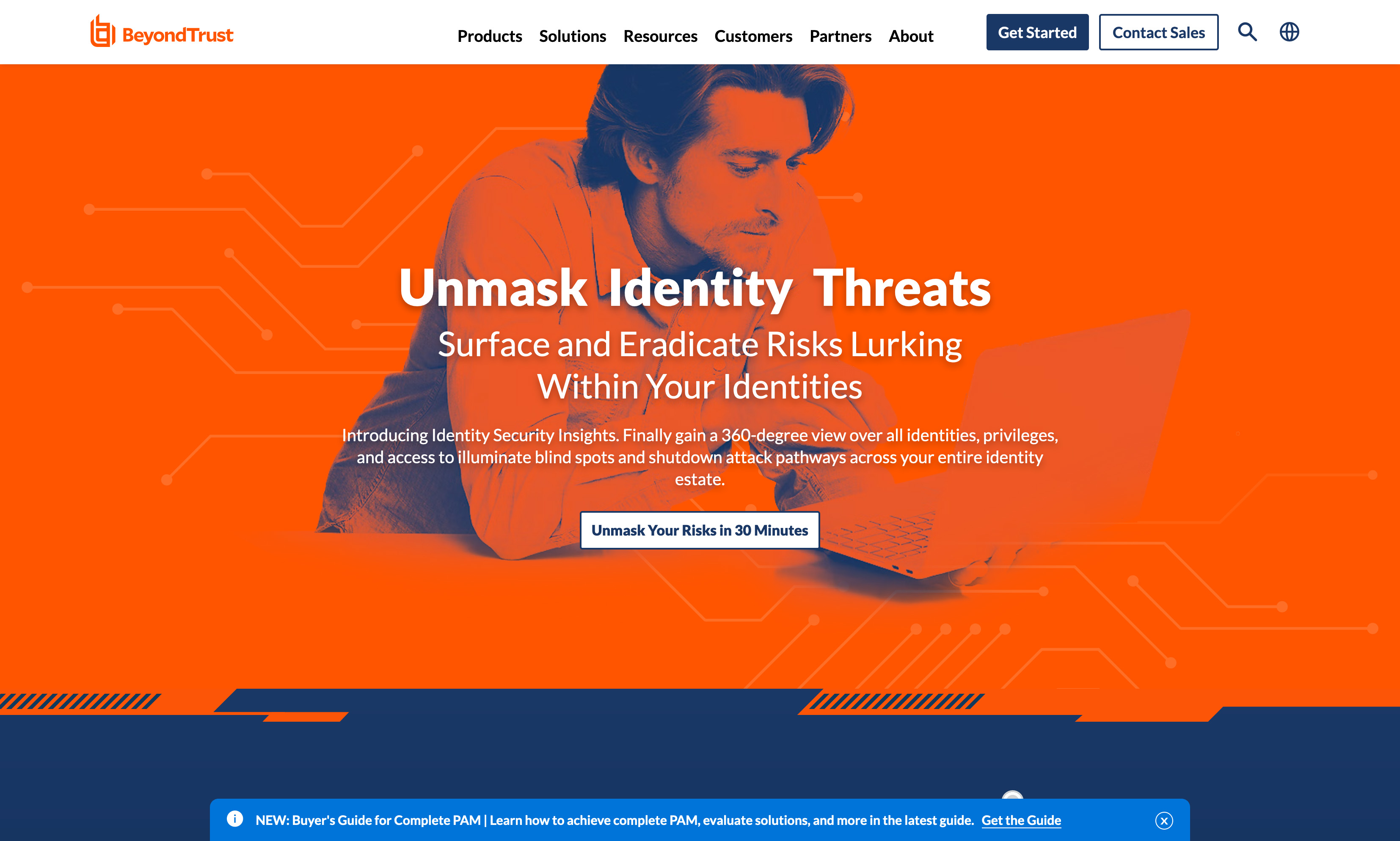
Task: Click the Unmask Identity Threats headline
Action: [695, 289]
